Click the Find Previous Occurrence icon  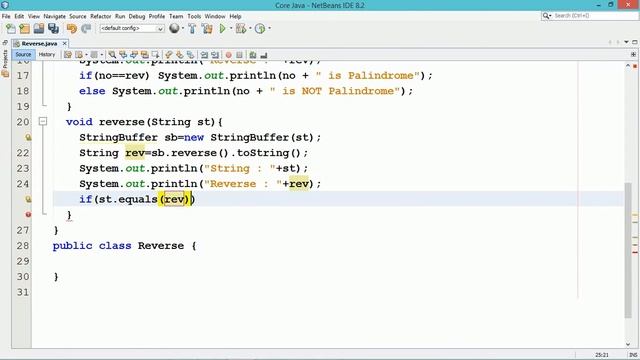[123, 55]
